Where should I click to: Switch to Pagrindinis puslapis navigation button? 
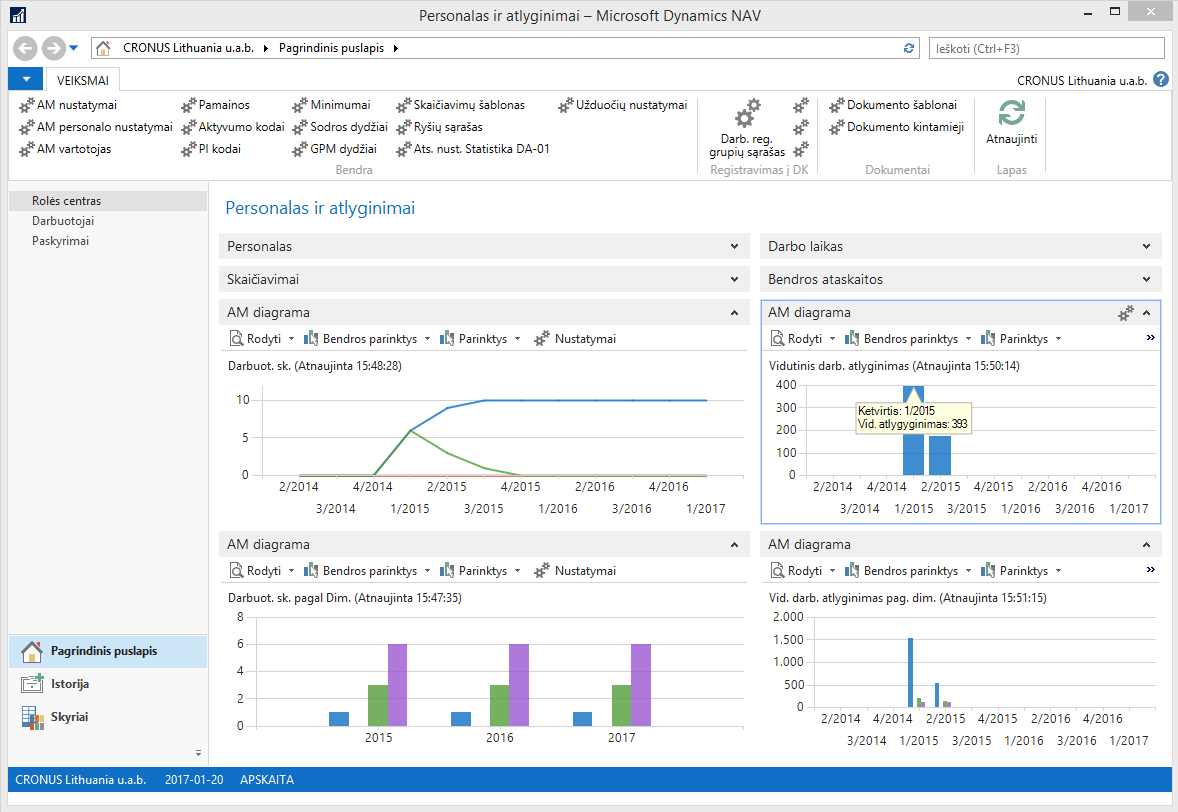pos(107,651)
